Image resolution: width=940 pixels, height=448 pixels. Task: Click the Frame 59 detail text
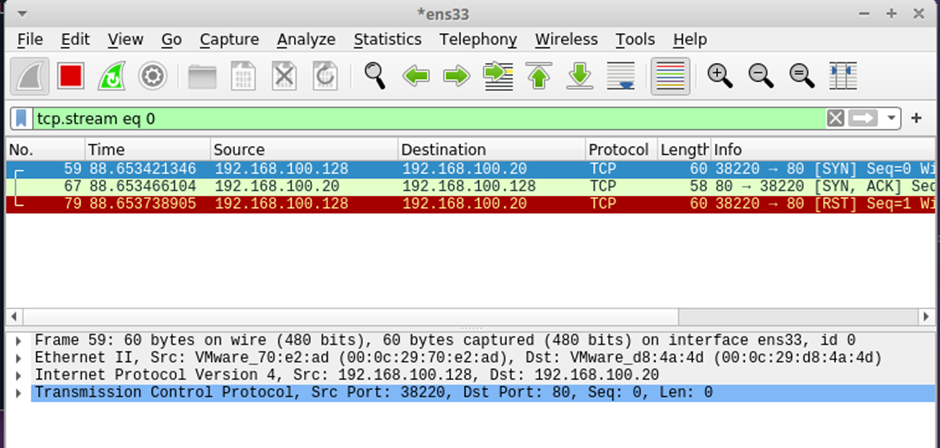(445, 341)
